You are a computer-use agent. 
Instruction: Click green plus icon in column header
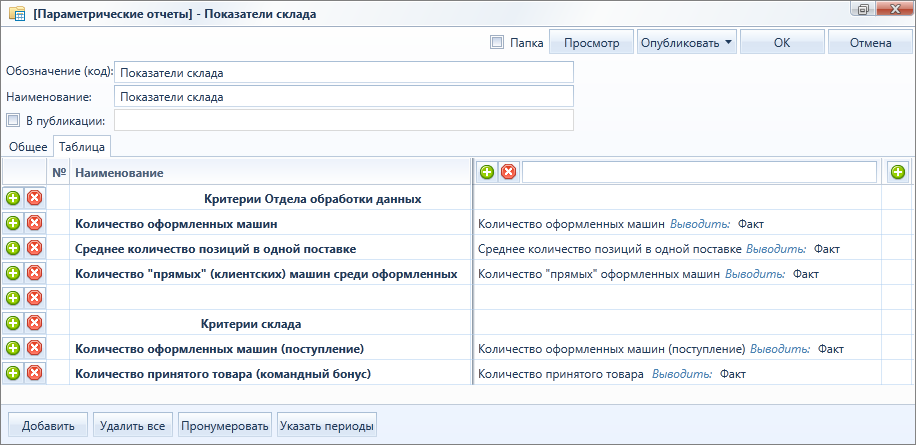pyautogui.click(x=487, y=172)
